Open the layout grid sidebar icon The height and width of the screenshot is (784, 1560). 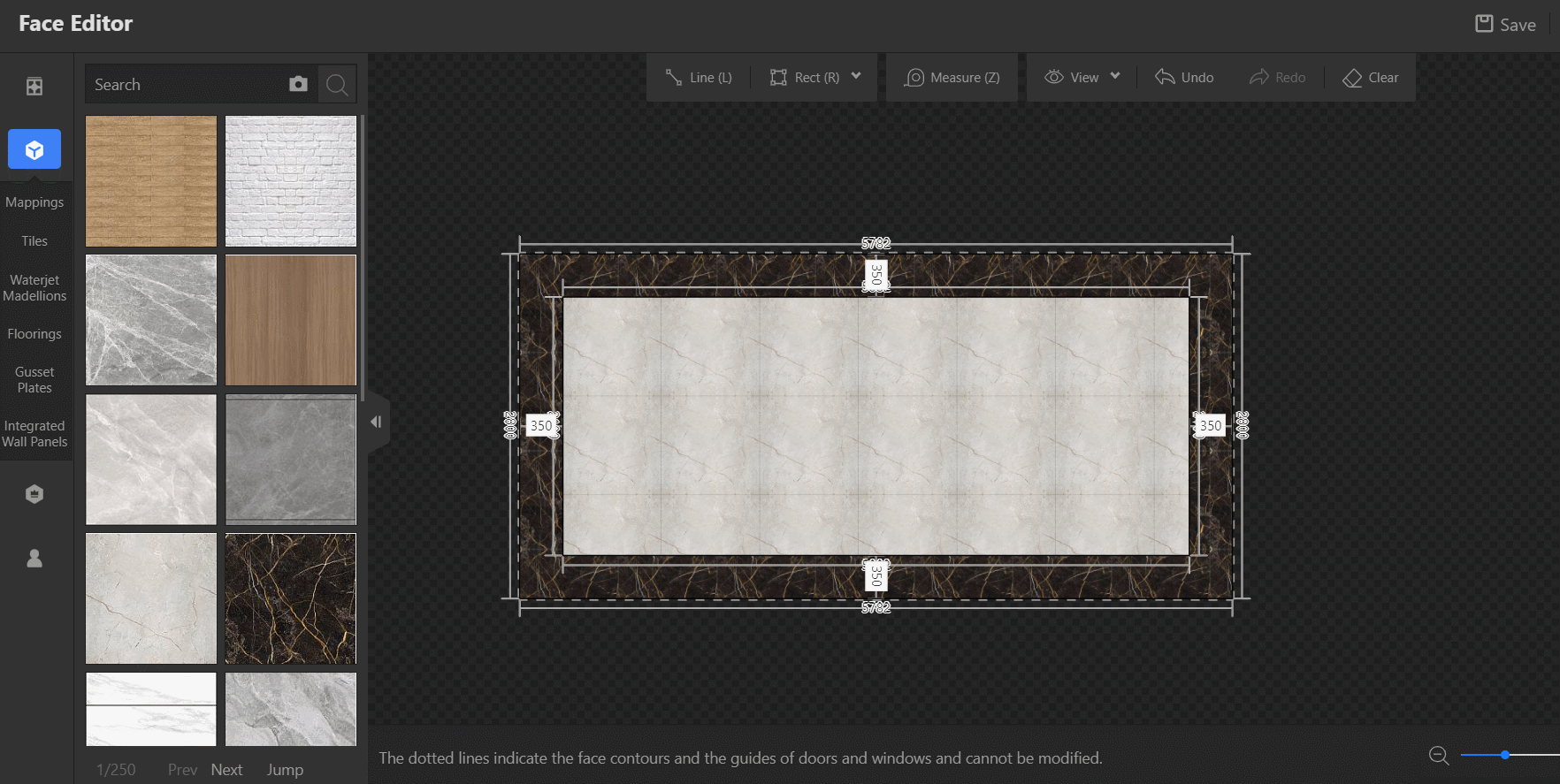tap(34, 87)
